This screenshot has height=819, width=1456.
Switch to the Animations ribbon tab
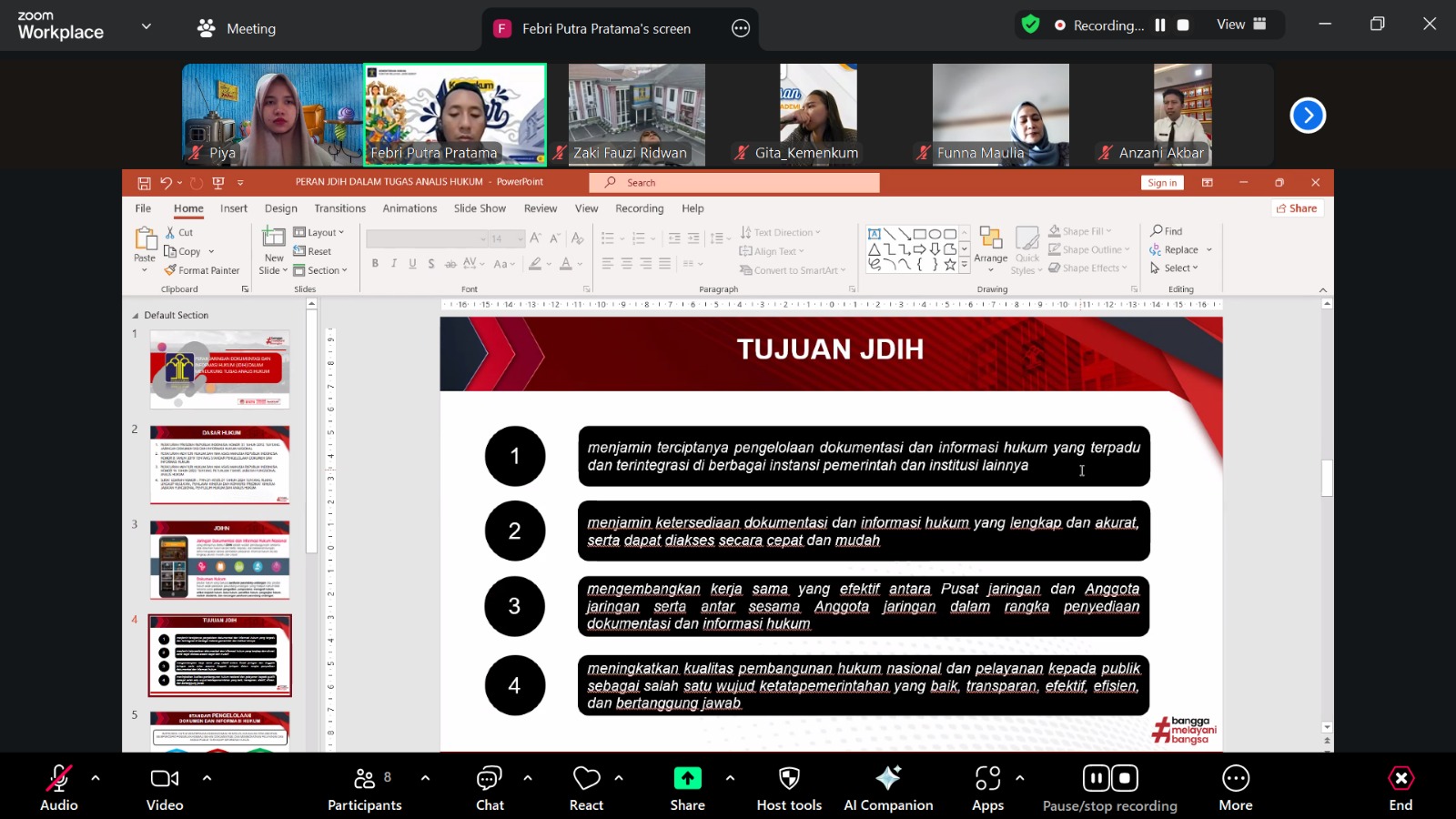[x=409, y=208]
